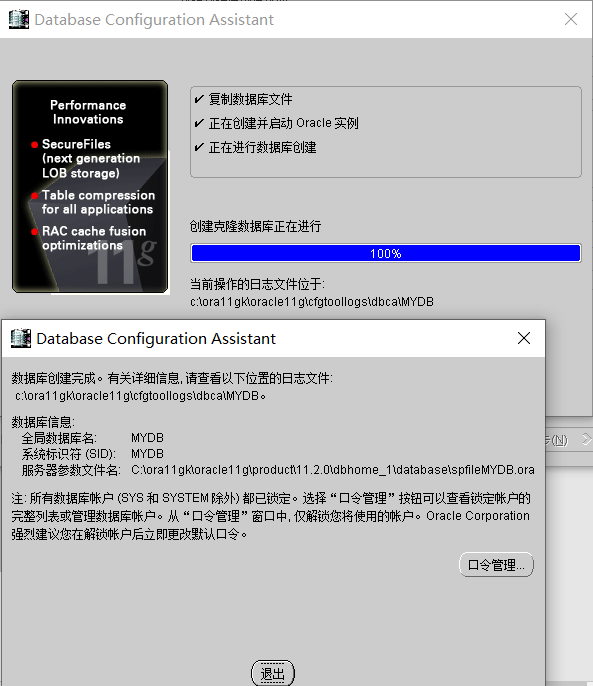Image resolution: width=593 pixels, height=686 pixels.
Task: Click the spfileMYDB.ora server parameter path
Action: click(333, 470)
